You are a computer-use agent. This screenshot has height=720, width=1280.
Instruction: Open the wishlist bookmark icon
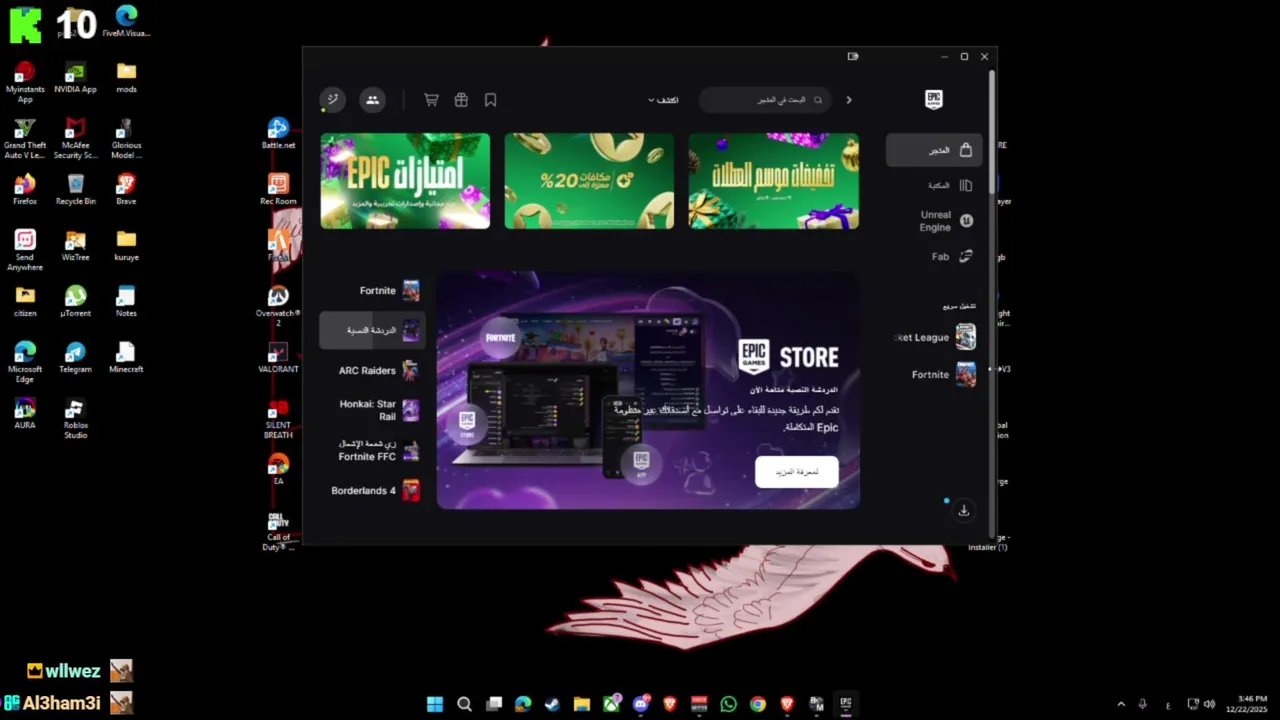(x=490, y=100)
